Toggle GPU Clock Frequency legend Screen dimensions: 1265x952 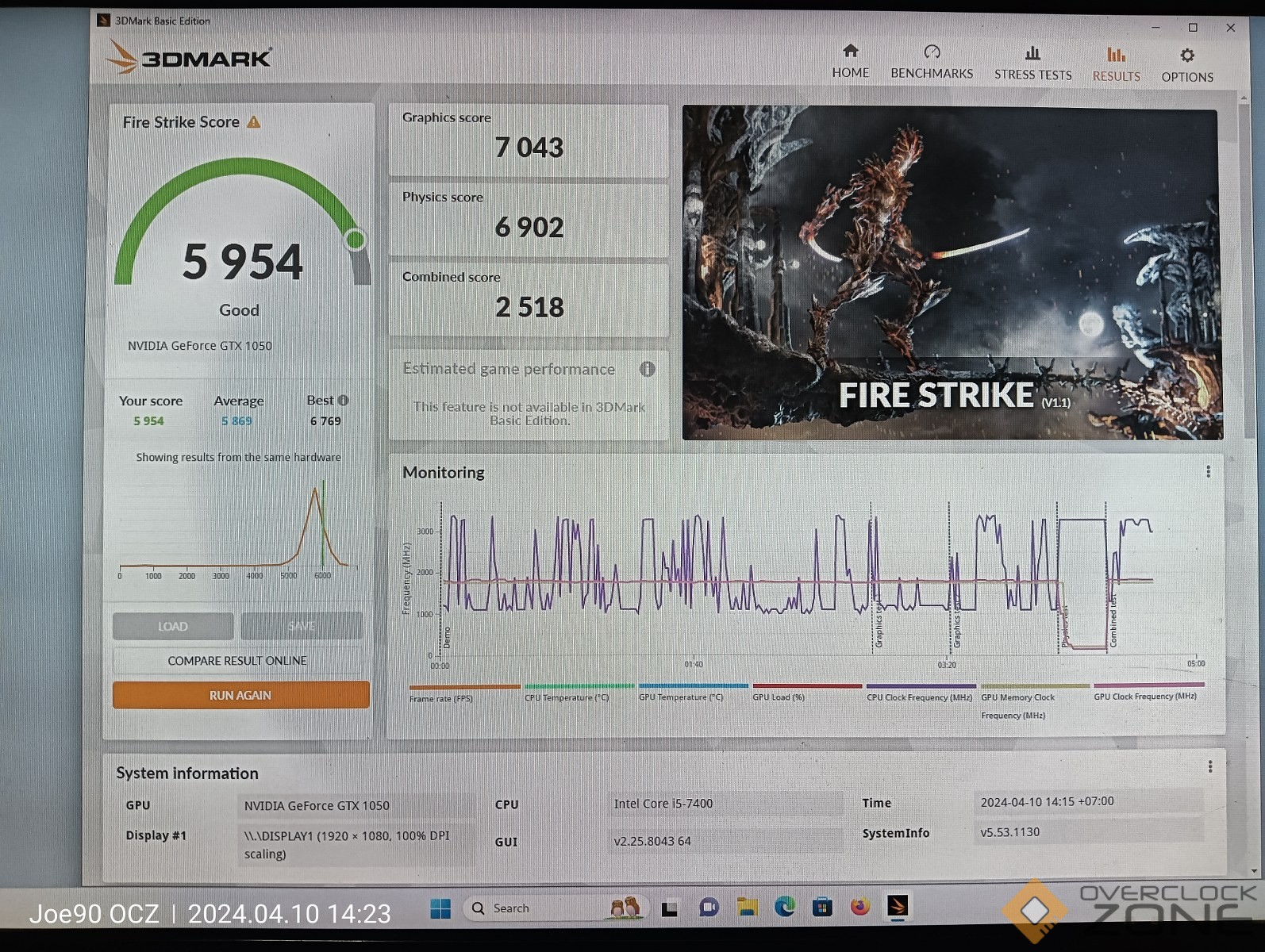[1148, 691]
